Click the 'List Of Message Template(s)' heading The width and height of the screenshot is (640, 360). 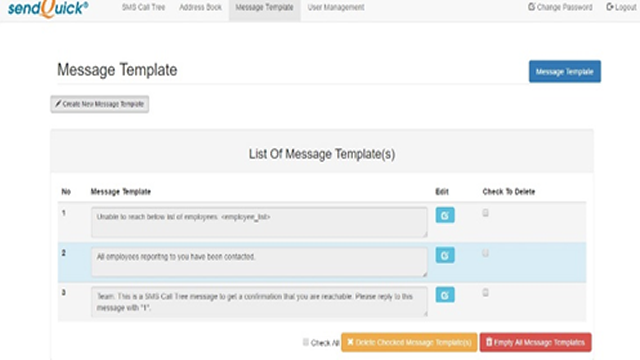[x=322, y=154]
